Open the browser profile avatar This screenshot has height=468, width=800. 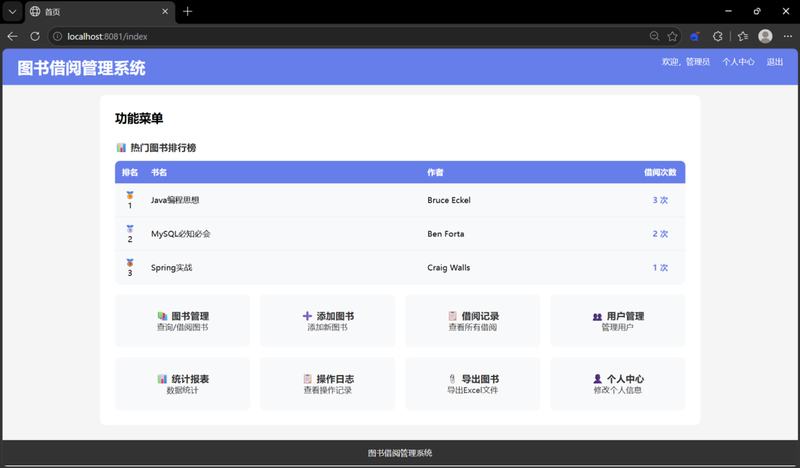[x=765, y=36]
